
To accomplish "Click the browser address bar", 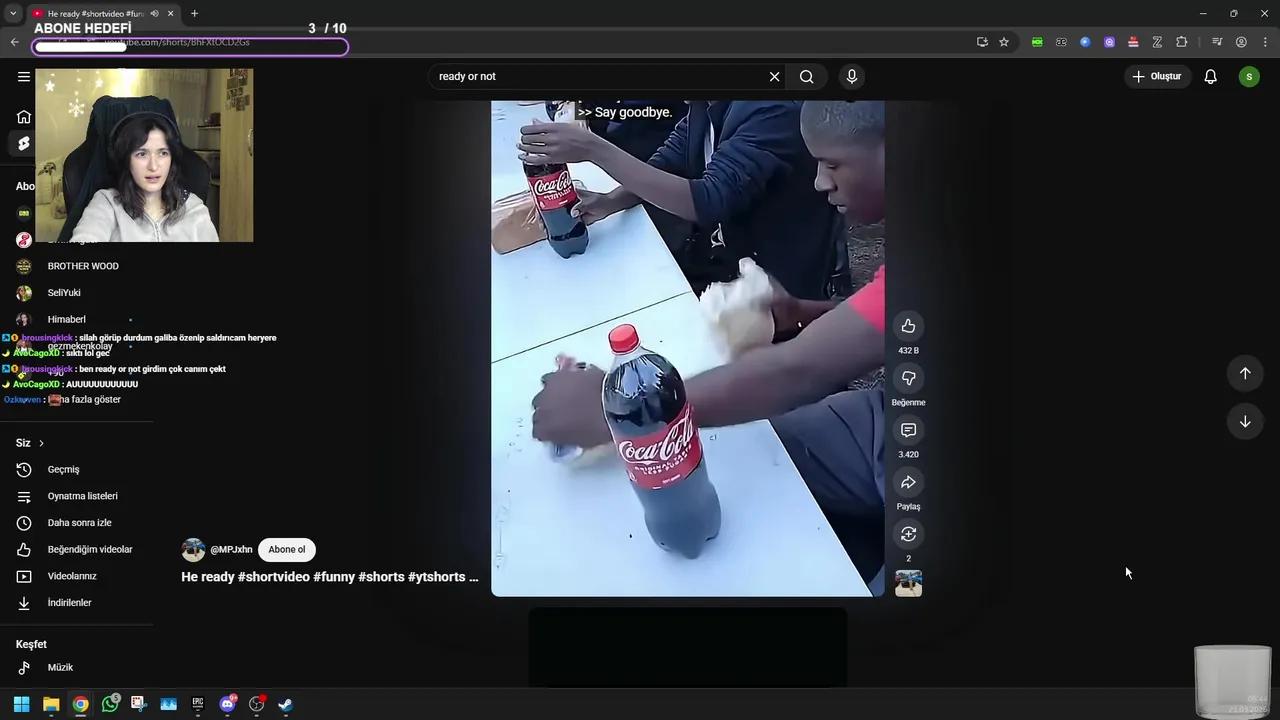I will click(x=500, y=42).
